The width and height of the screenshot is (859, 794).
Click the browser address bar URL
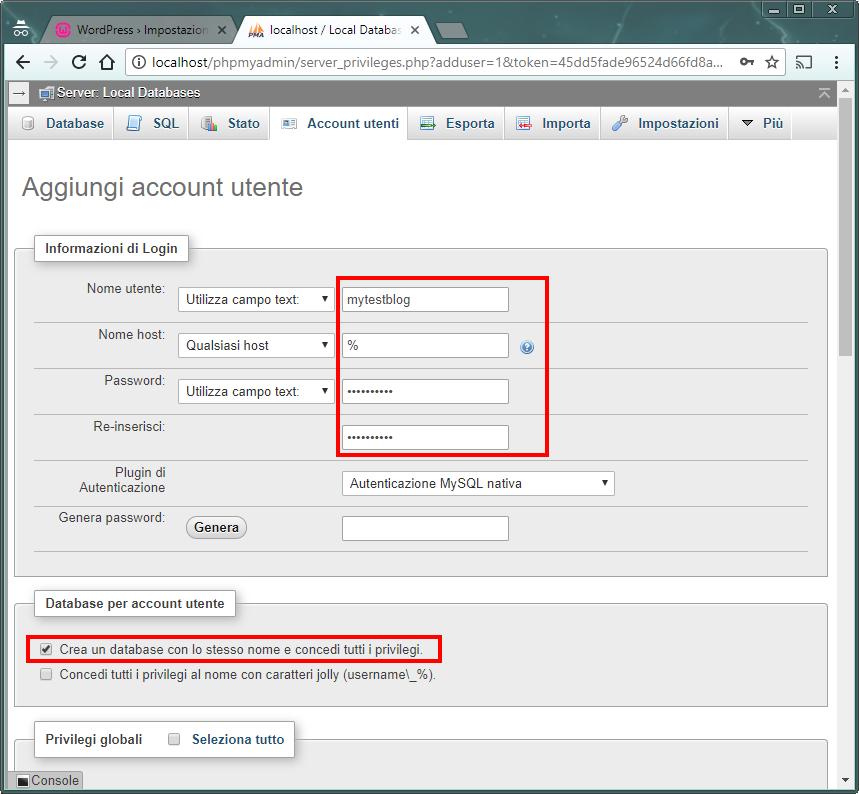point(437,62)
